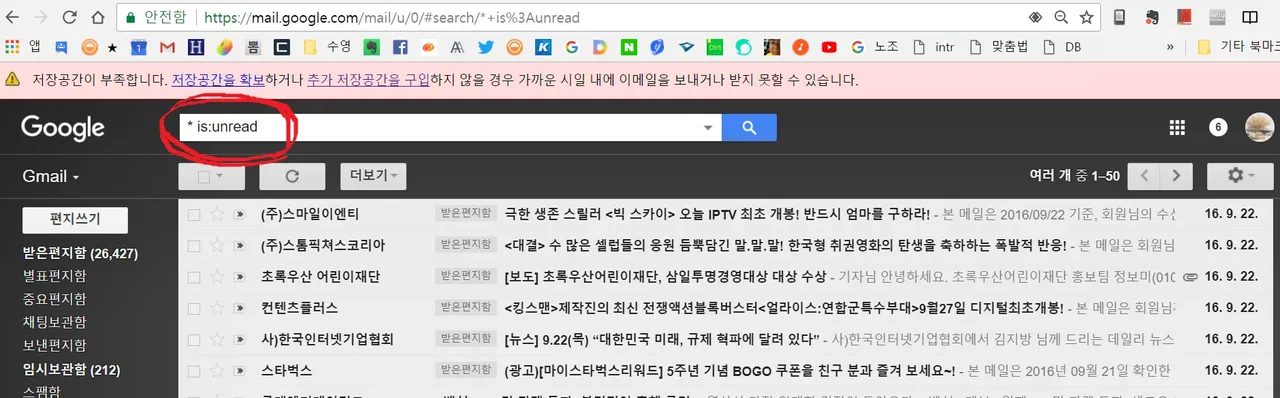Open the YouTube bookmark
1280x398 pixels.
[829, 46]
